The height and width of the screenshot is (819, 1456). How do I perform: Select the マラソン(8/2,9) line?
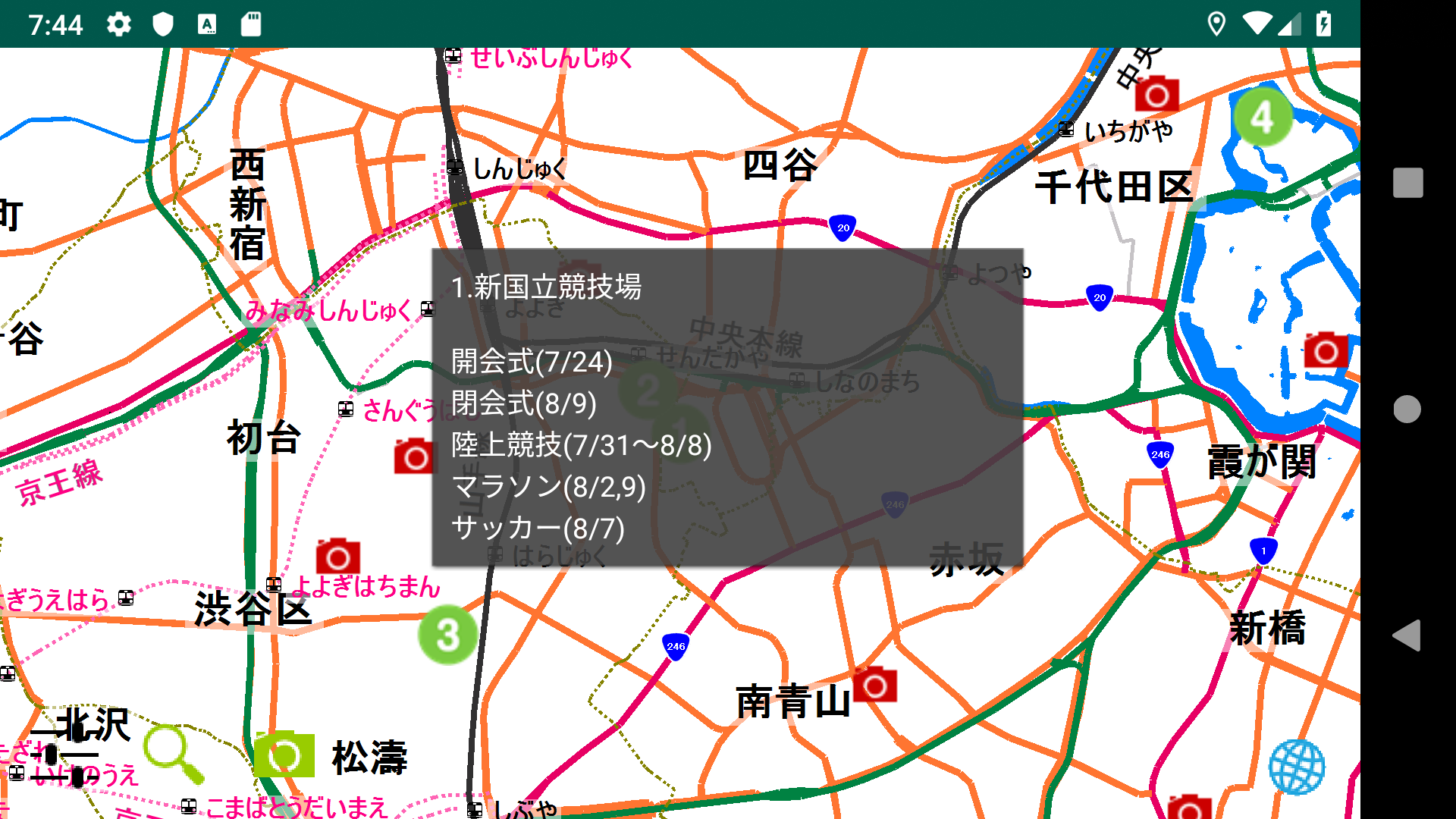coord(548,486)
